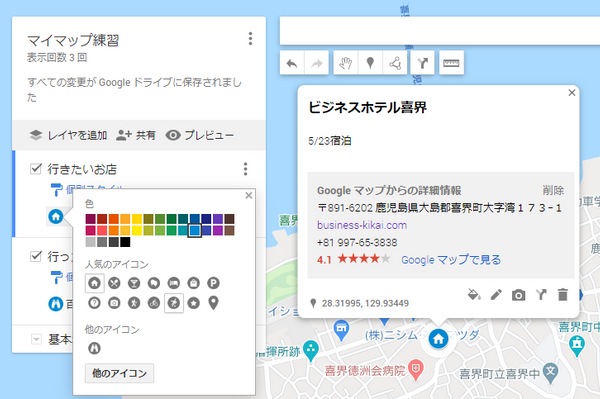Pick the house icon in popular icons
This screenshot has height=399, width=600.
[x=94, y=283]
